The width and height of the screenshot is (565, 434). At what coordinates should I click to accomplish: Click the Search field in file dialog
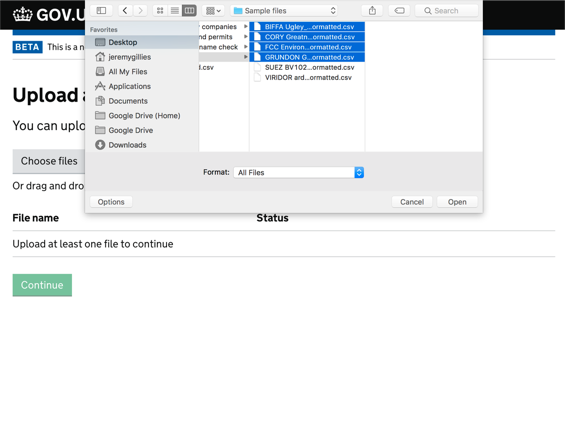(446, 10)
